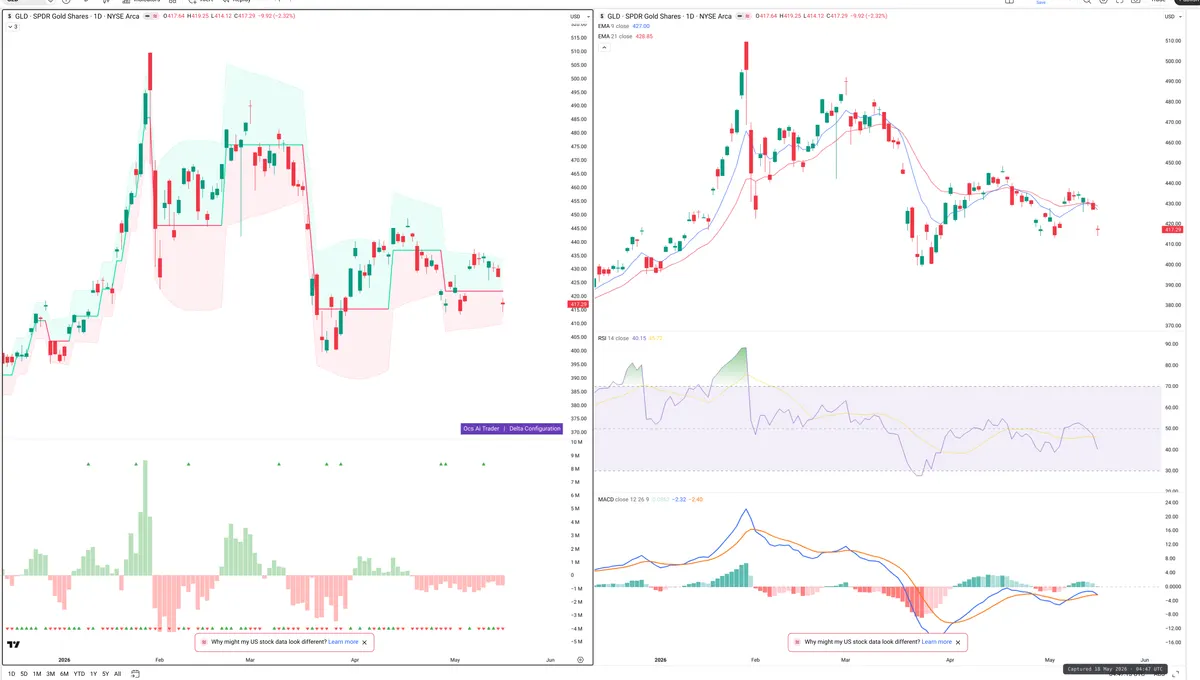The width and height of the screenshot is (1200, 680).
Task: Click the 417.29 current price tag on right axis
Action: tap(1173, 230)
